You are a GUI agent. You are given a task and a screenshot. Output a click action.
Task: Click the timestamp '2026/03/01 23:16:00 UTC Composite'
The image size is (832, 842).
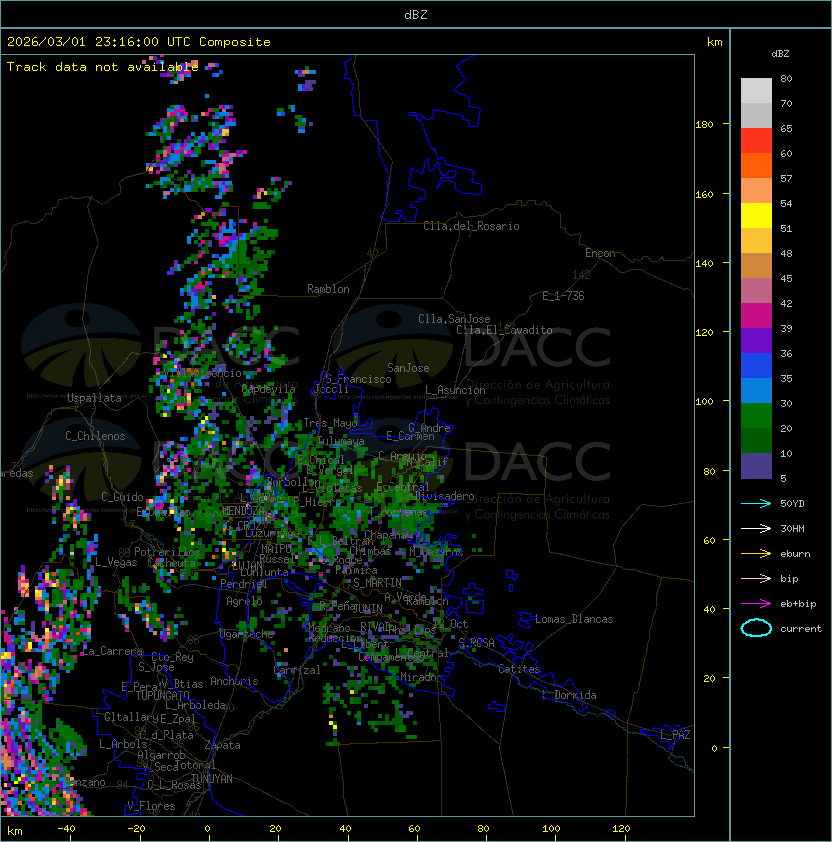point(139,42)
